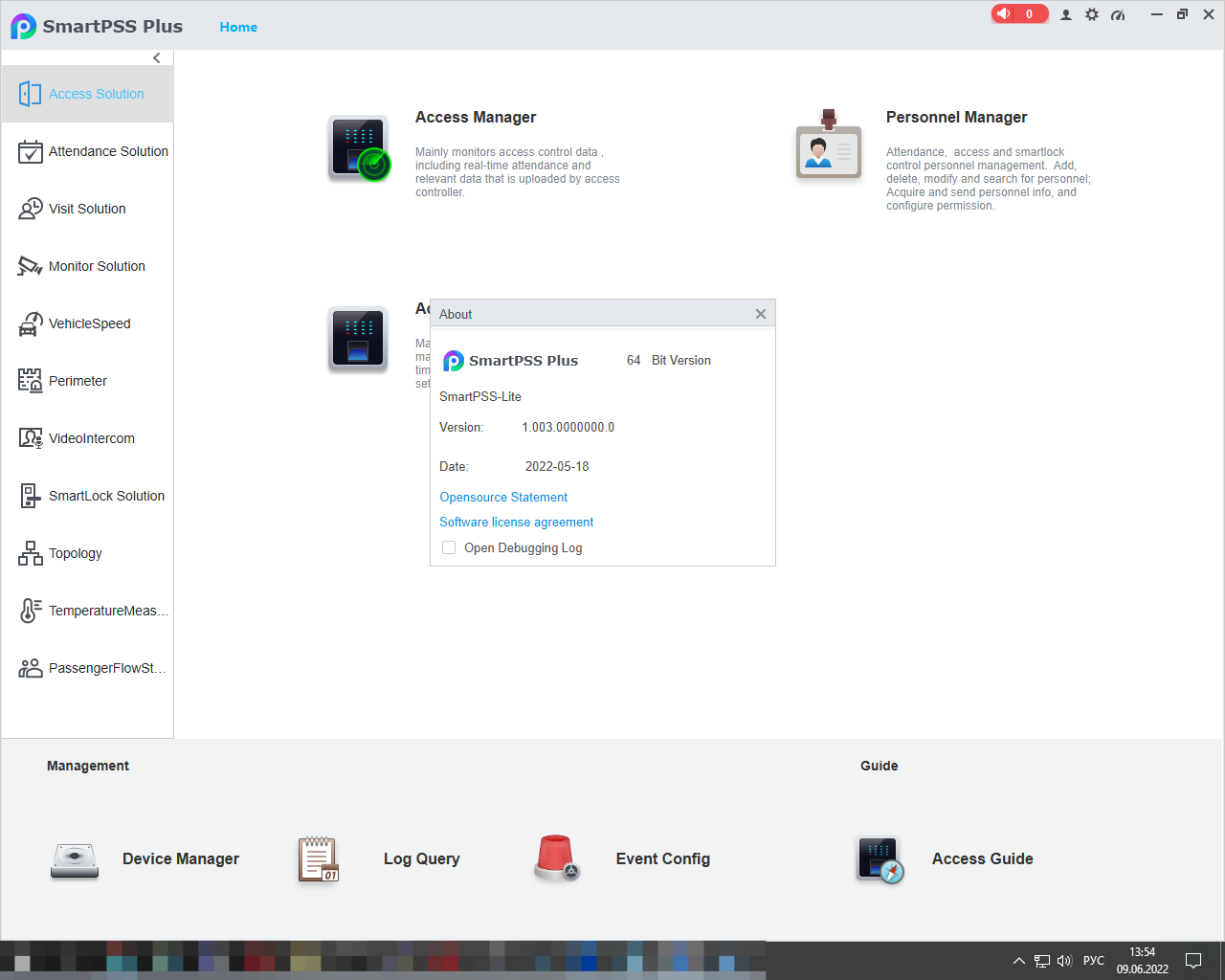1225x980 pixels.
Task: Click the Access Guide label
Action: click(983, 858)
